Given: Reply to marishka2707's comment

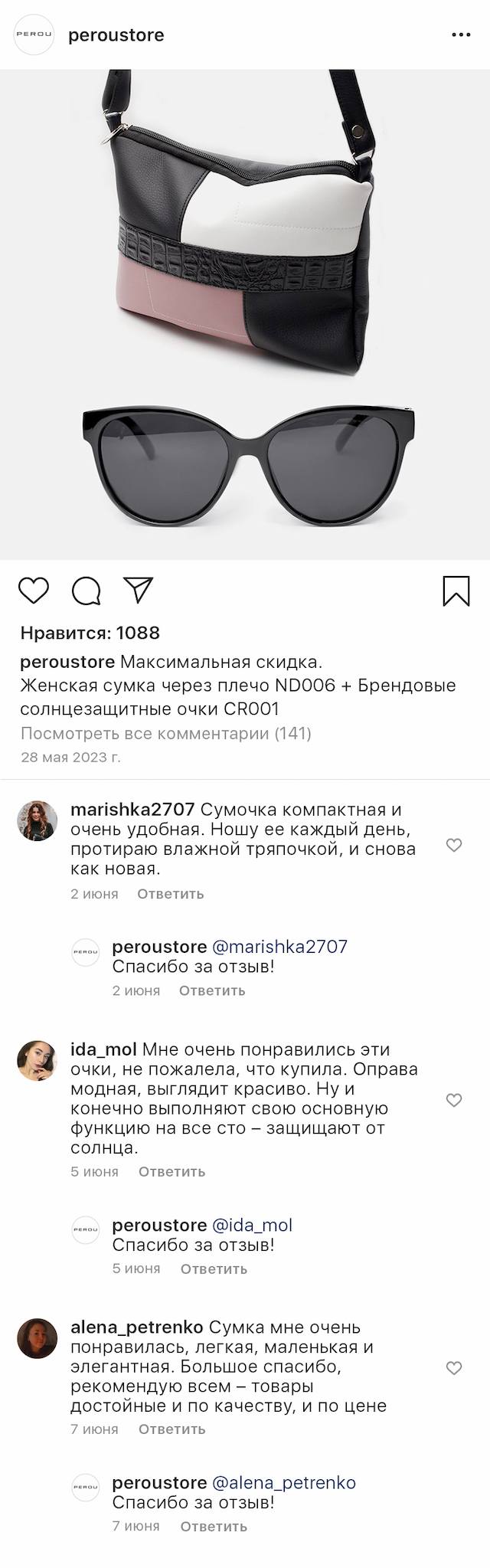Looking at the screenshot, I should click(170, 894).
